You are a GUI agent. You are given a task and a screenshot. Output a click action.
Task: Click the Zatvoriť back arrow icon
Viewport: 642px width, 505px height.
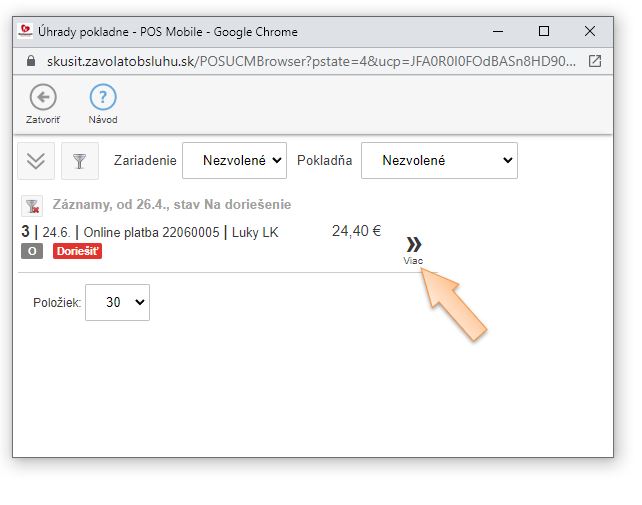(43, 97)
